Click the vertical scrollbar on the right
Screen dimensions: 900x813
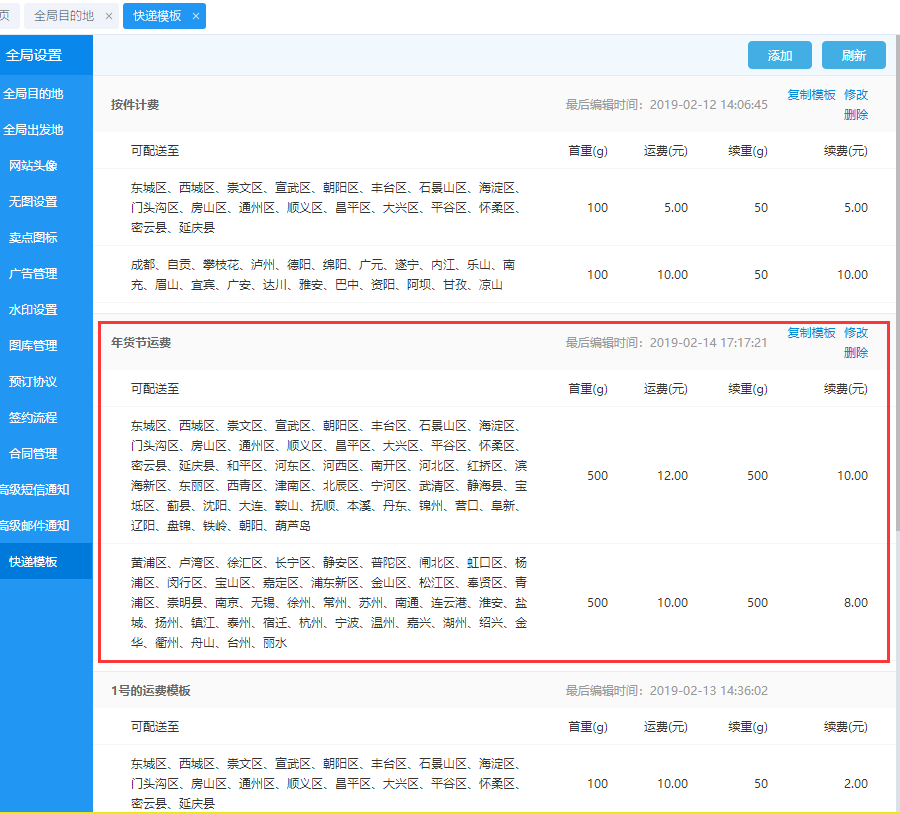[x=895, y=300]
